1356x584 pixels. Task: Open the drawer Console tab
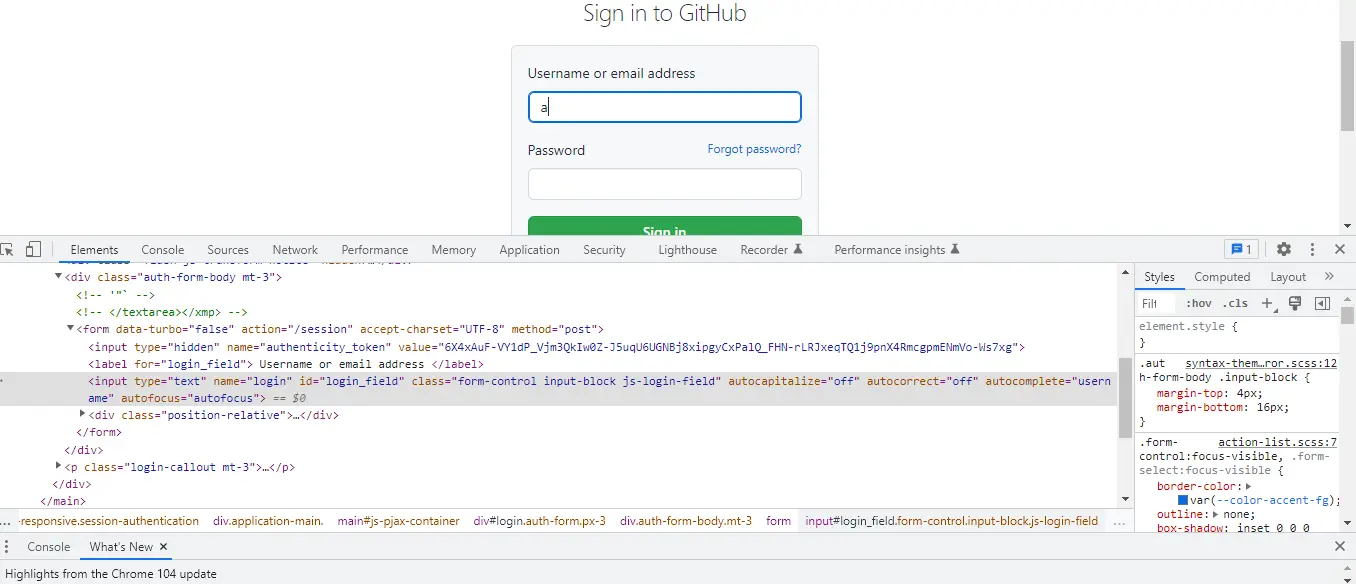tap(49, 547)
